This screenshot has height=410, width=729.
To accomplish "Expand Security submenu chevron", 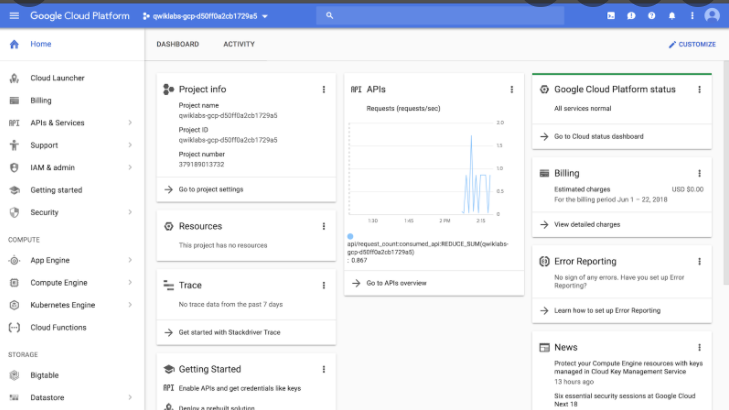I will (x=130, y=212).
